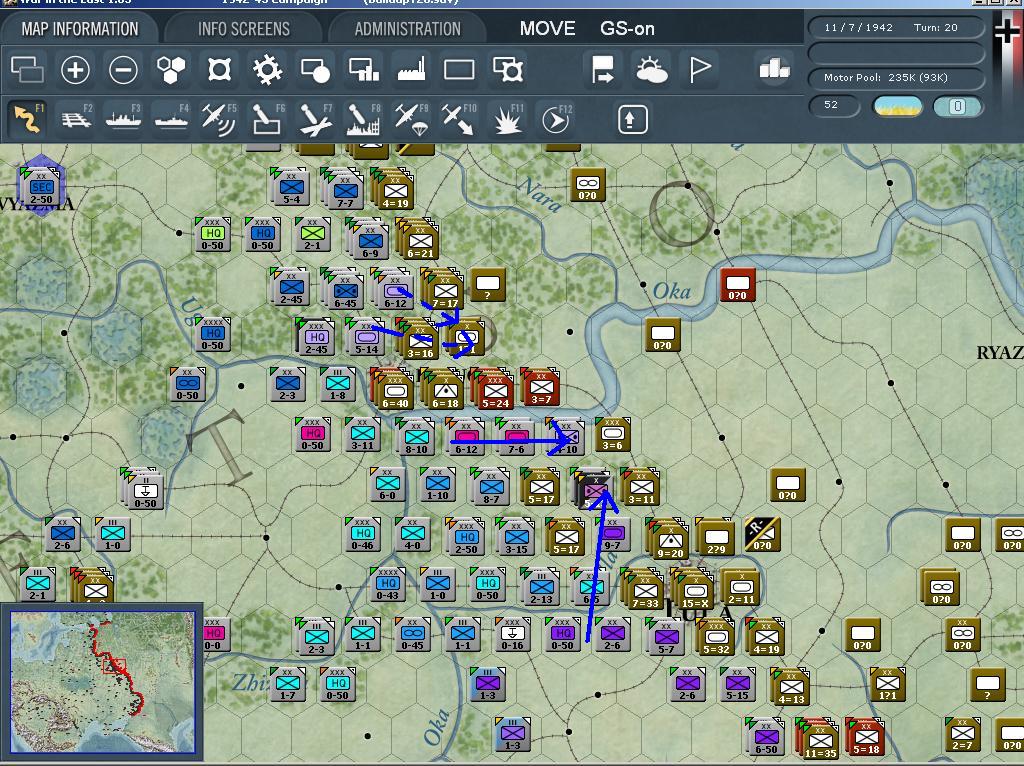Click the minimap in bottom left corner
The image size is (1024, 766).
coord(103,680)
